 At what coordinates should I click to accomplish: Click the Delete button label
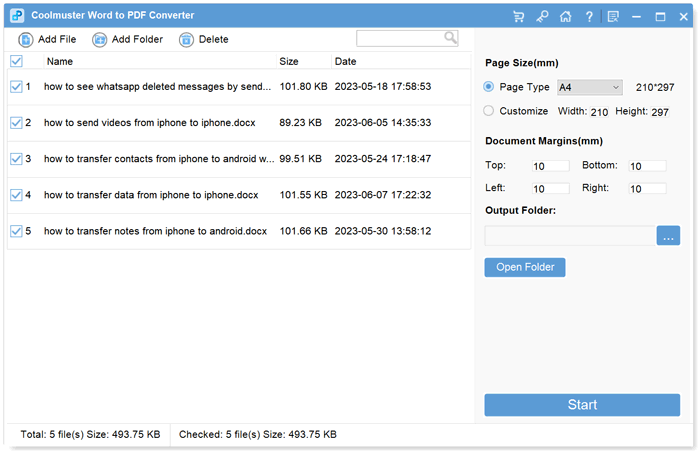213,39
